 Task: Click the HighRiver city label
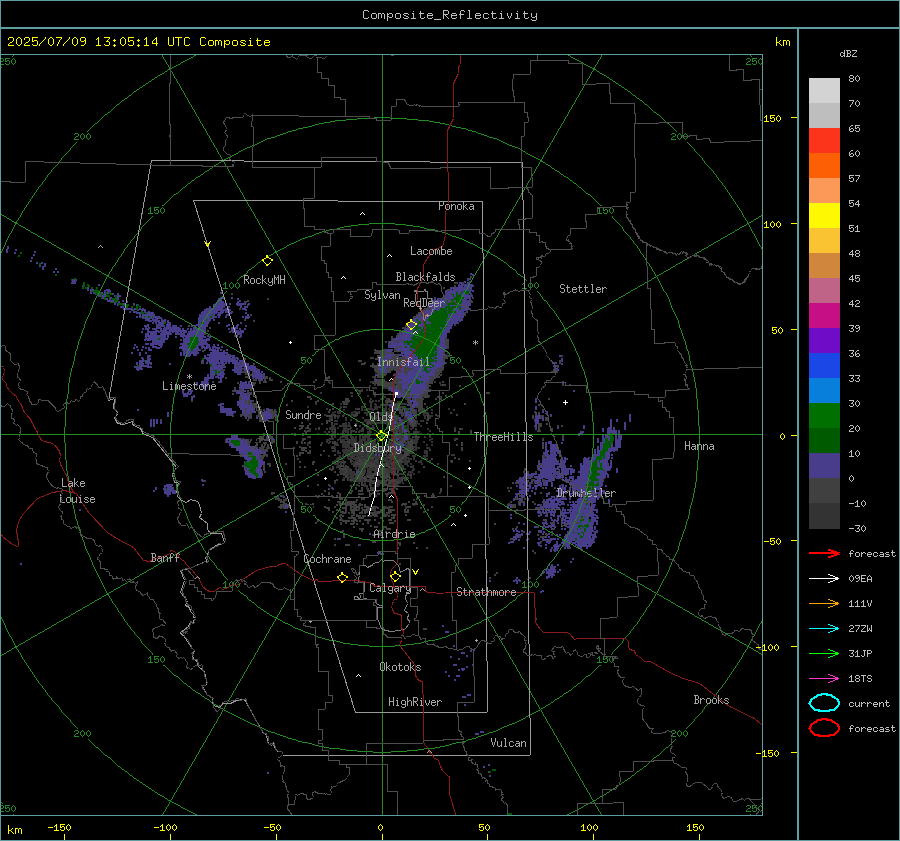click(x=414, y=702)
